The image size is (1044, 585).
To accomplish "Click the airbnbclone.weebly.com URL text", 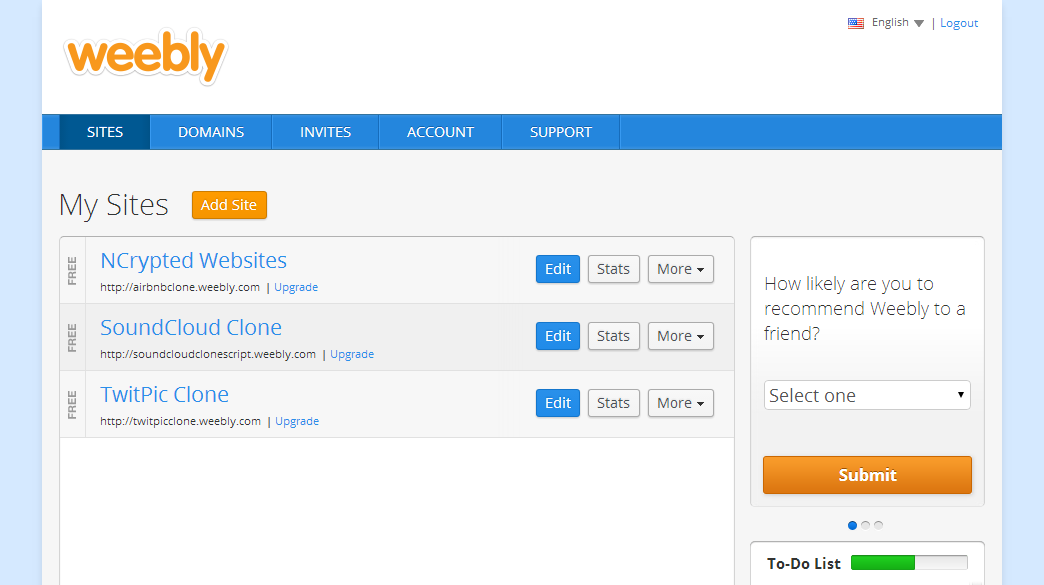I will click(180, 288).
